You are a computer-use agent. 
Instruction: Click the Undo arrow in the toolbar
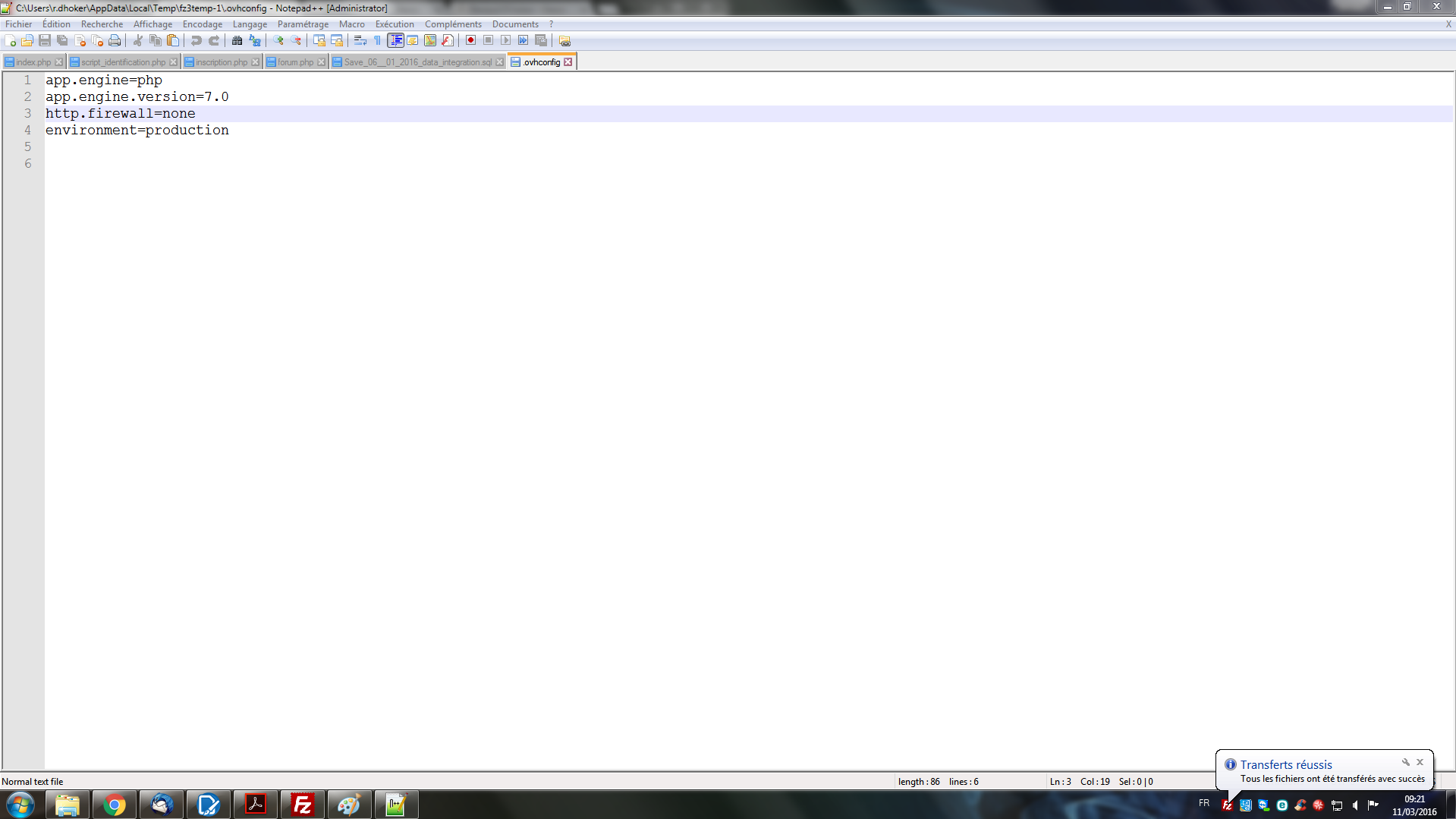coord(197,41)
